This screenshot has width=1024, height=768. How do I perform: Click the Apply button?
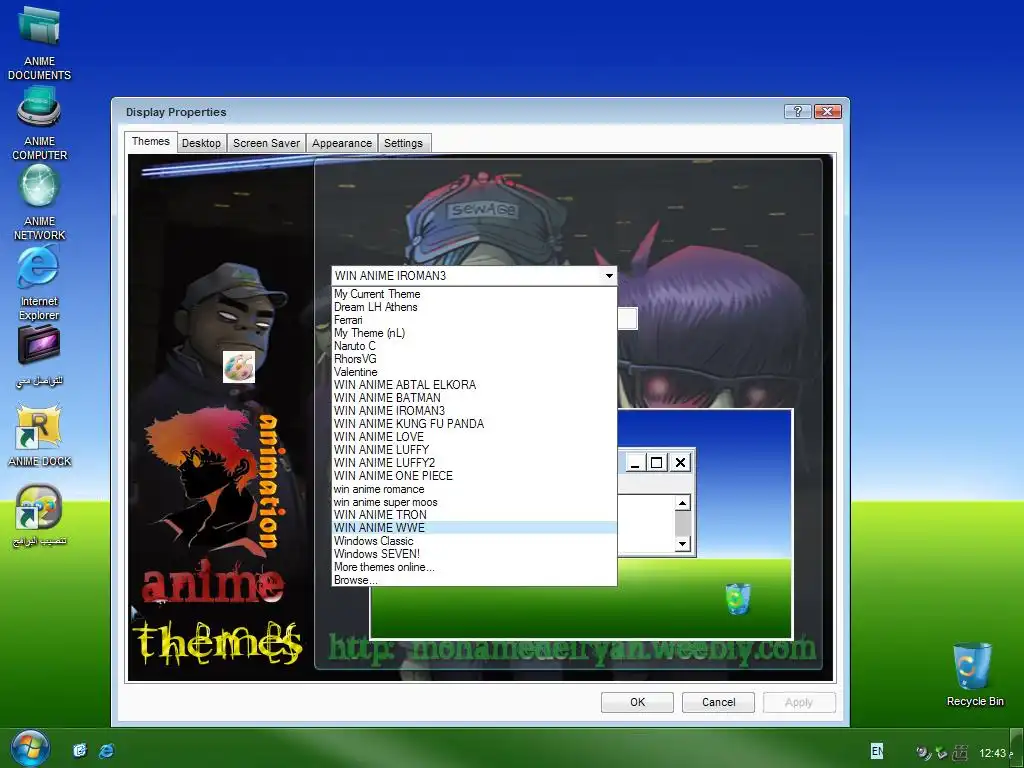coord(799,702)
